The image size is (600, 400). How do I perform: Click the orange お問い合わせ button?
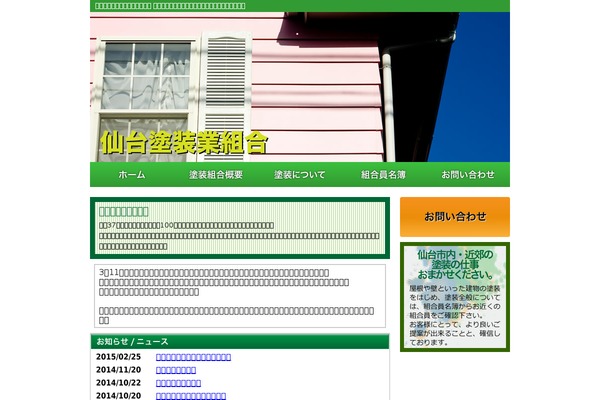coord(455,217)
